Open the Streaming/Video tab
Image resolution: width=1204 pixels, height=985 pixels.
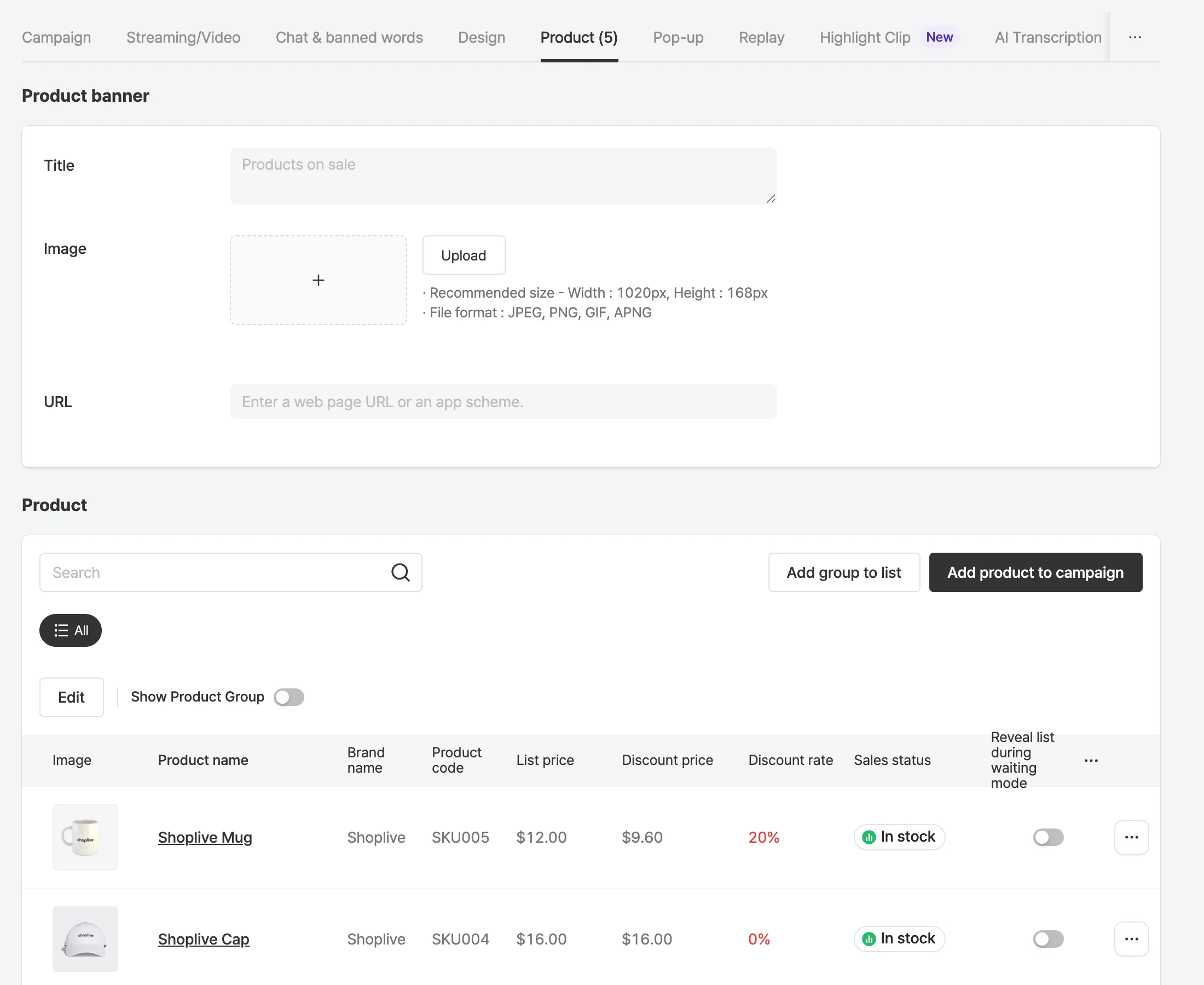click(x=183, y=37)
